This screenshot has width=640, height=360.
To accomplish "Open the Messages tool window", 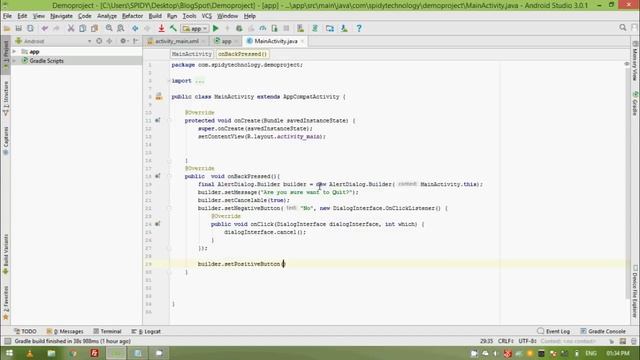I will pyautogui.click(x=65, y=331).
